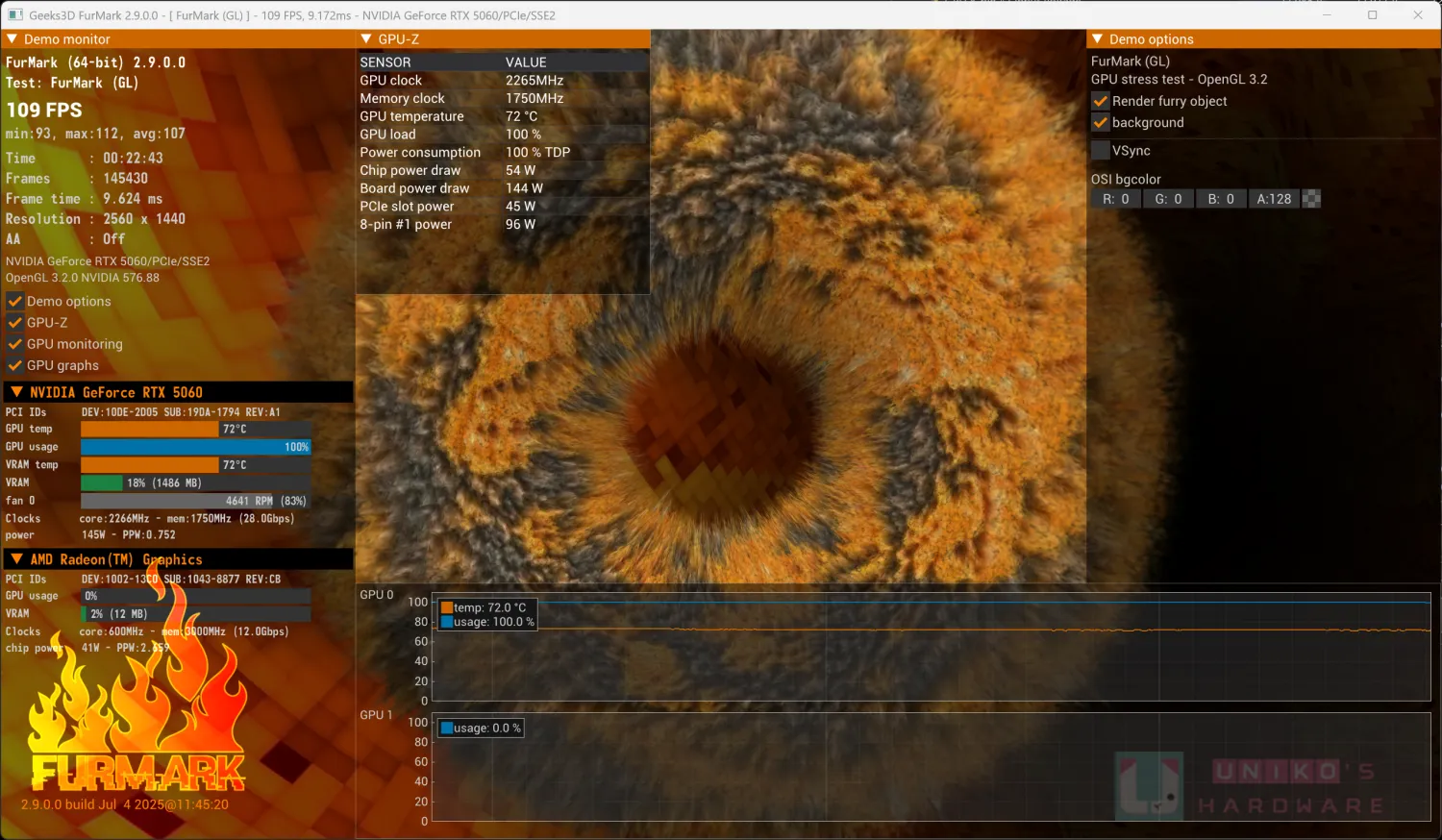1442x840 pixels.
Task: Toggle the GPU-Z panel checkbox
Action: click(x=15, y=323)
